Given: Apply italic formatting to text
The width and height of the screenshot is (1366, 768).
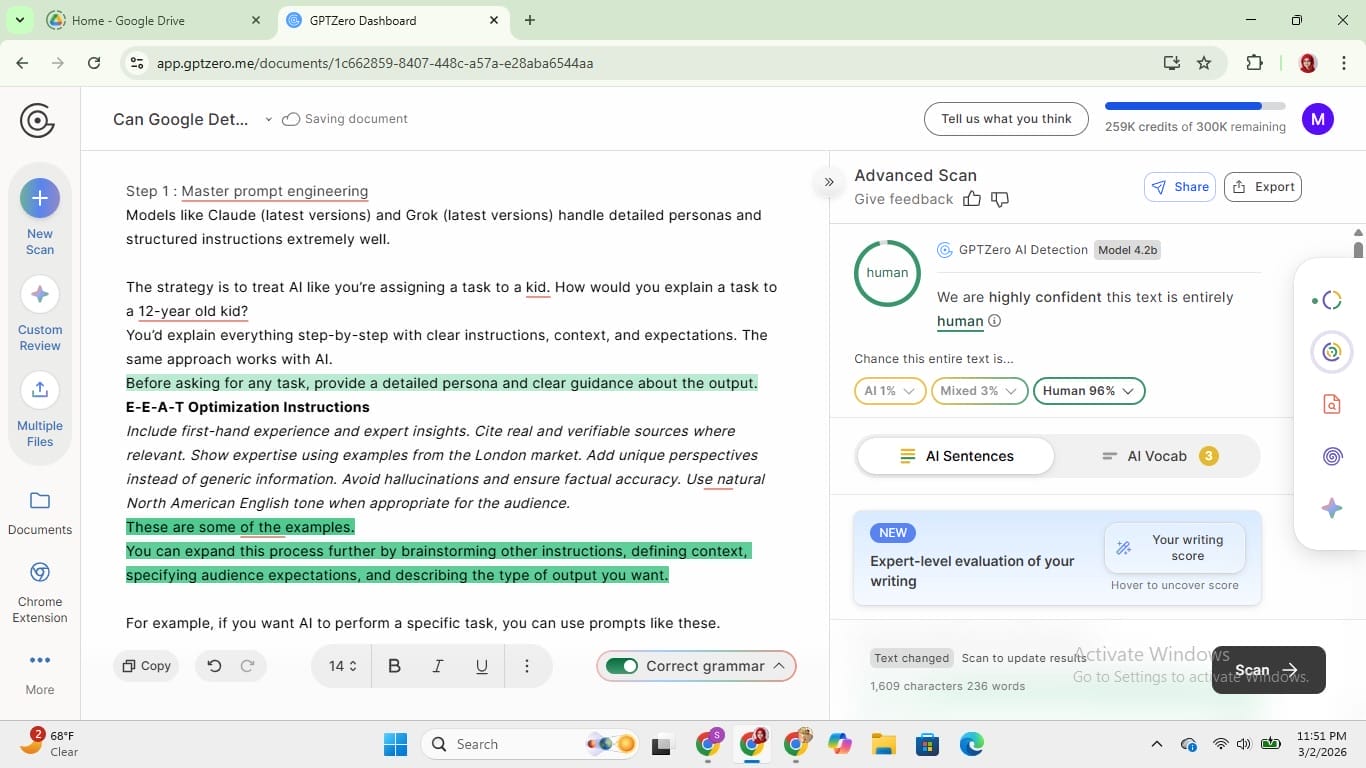Looking at the screenshot, I should point(437,665).
